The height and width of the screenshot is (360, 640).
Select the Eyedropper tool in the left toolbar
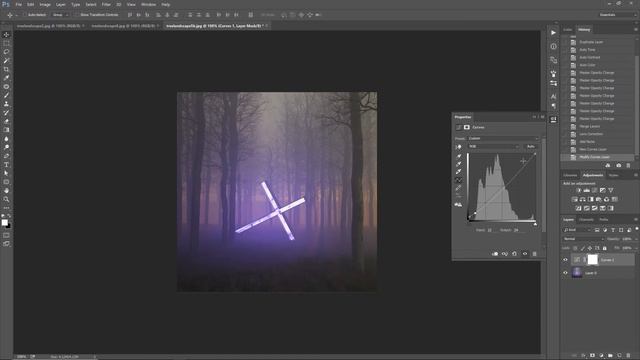click(6, 78)
